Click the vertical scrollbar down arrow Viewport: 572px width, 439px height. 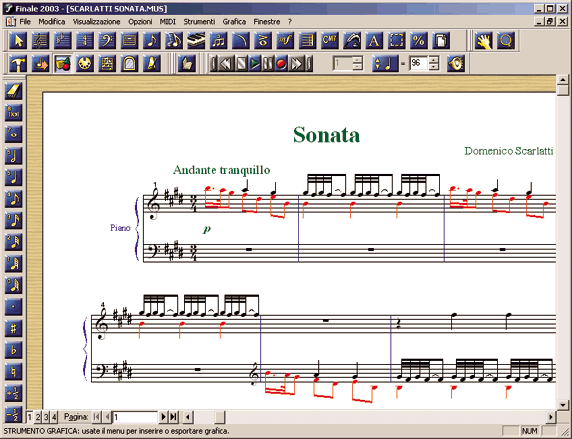click(563, 404)
